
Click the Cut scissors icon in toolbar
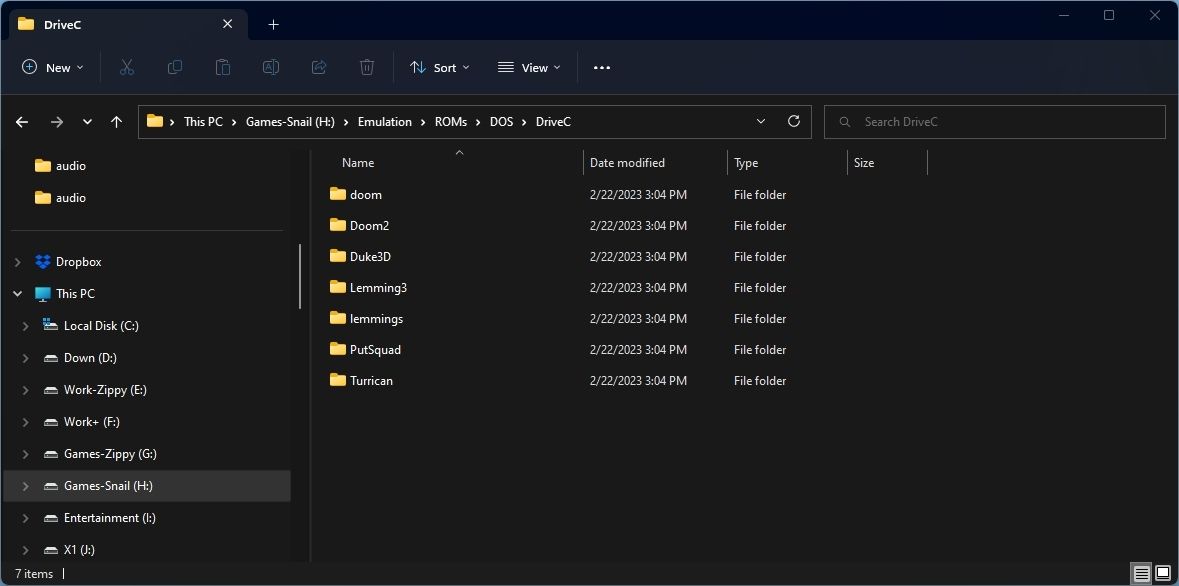tap(127, 67)
